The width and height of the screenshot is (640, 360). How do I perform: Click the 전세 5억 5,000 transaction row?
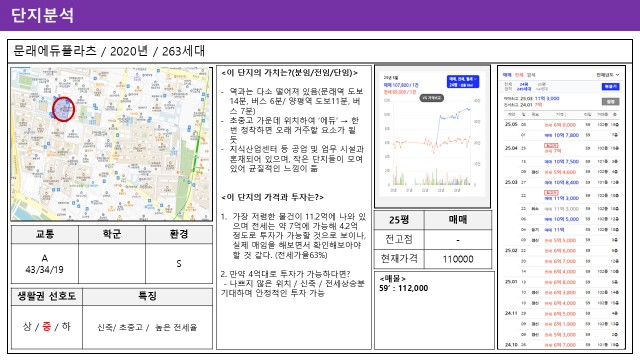561,240
